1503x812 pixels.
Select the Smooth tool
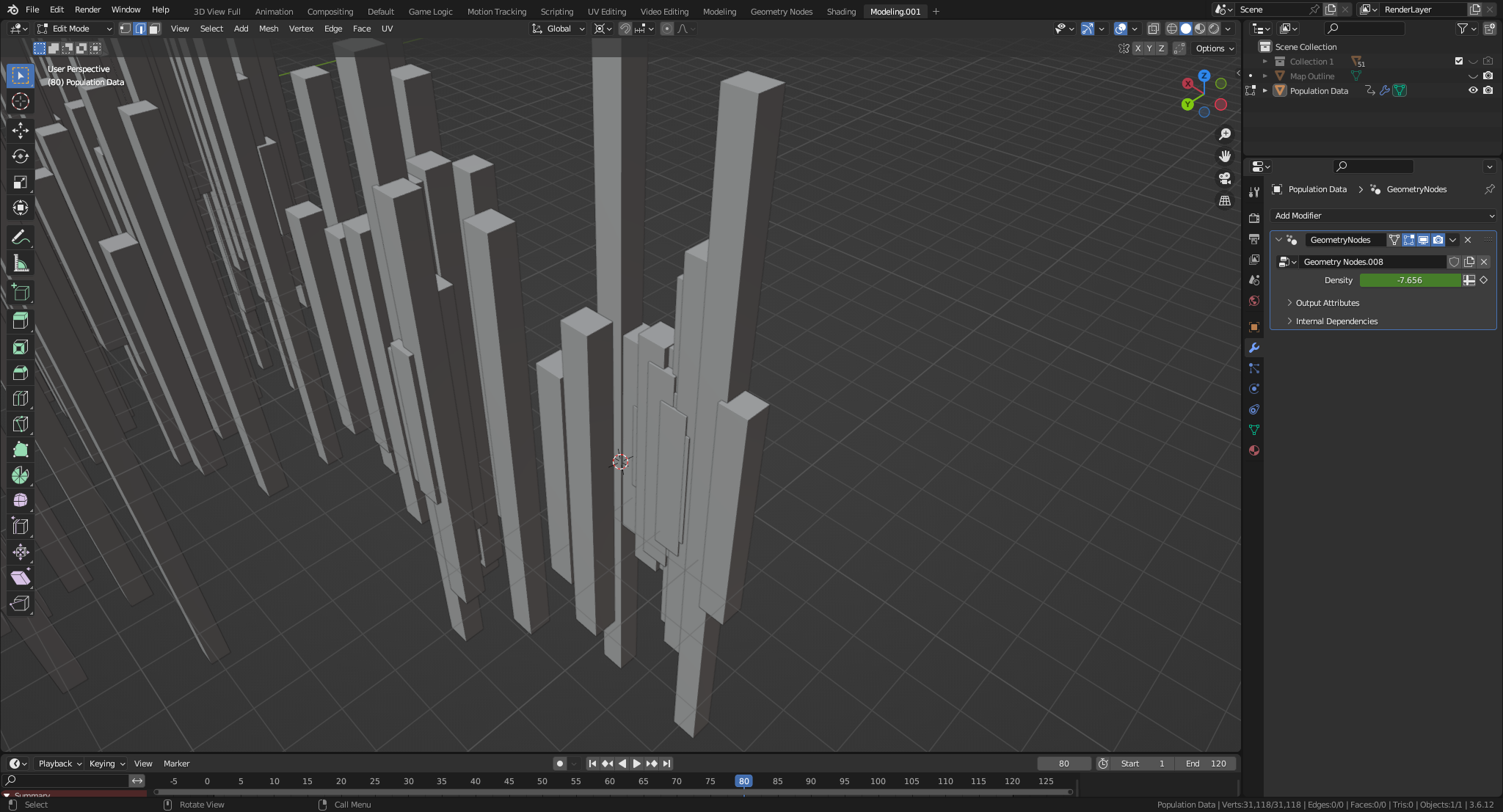tap(21, 501)
